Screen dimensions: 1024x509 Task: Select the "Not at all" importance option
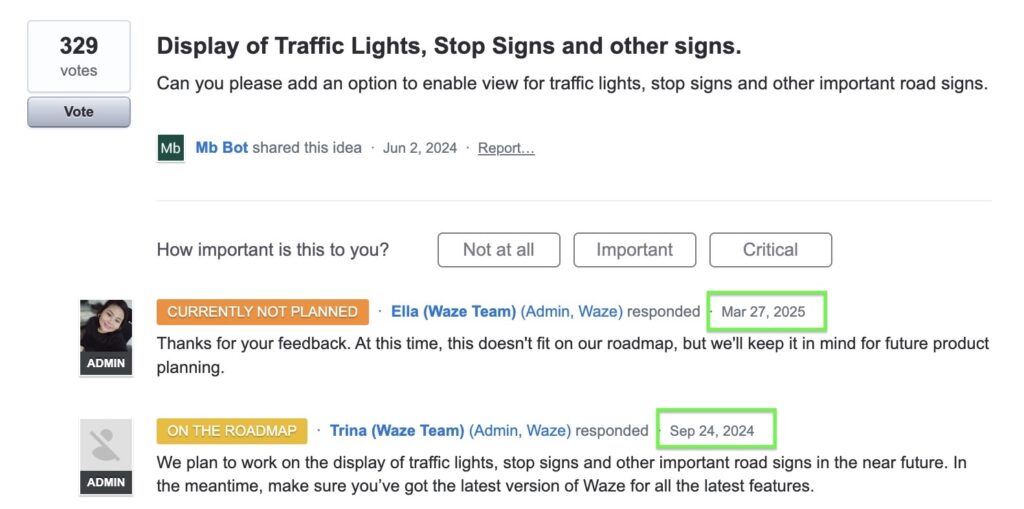click(x=498, y=250)
